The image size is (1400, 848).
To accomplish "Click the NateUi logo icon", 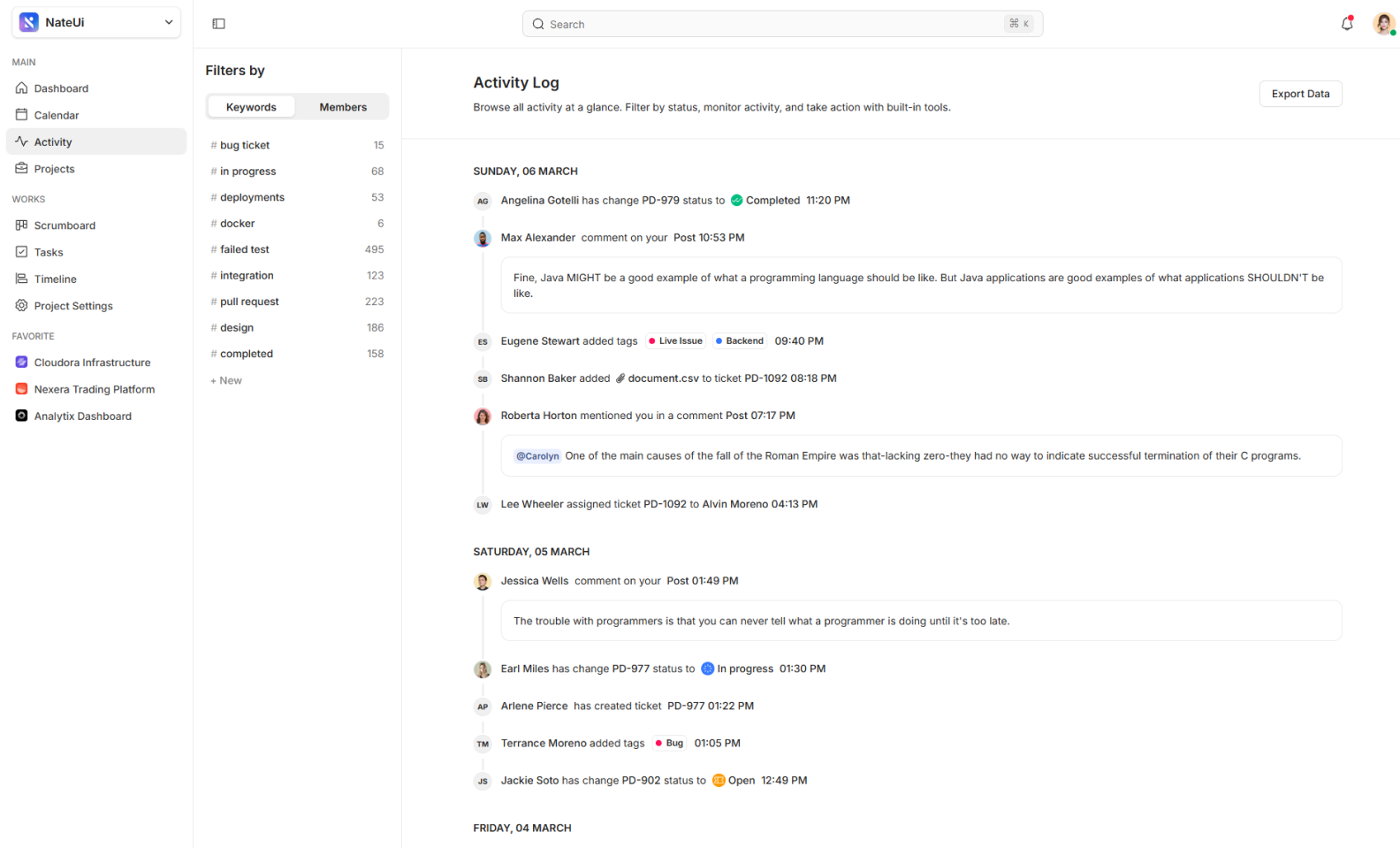I will [x=28, y=22].
